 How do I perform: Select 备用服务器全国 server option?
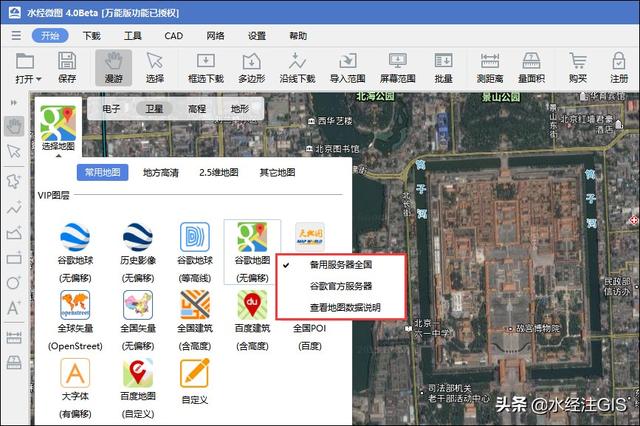(x=341, y=265)
